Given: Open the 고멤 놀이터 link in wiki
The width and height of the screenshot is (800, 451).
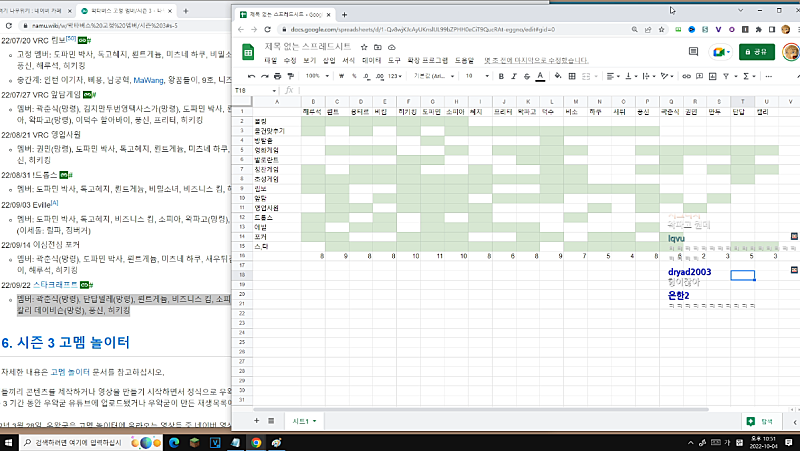Looking at the screenshot, I should [70, 372].
